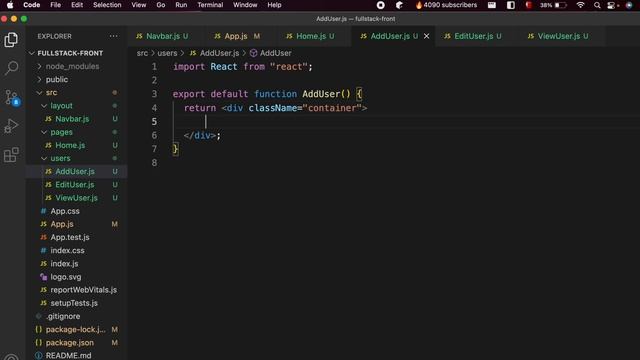Image resolution: width=640 pixels, height=360 pixels.
Task: Click the AddUser.js breadcrumb segment
Action: tap(215, 53)
